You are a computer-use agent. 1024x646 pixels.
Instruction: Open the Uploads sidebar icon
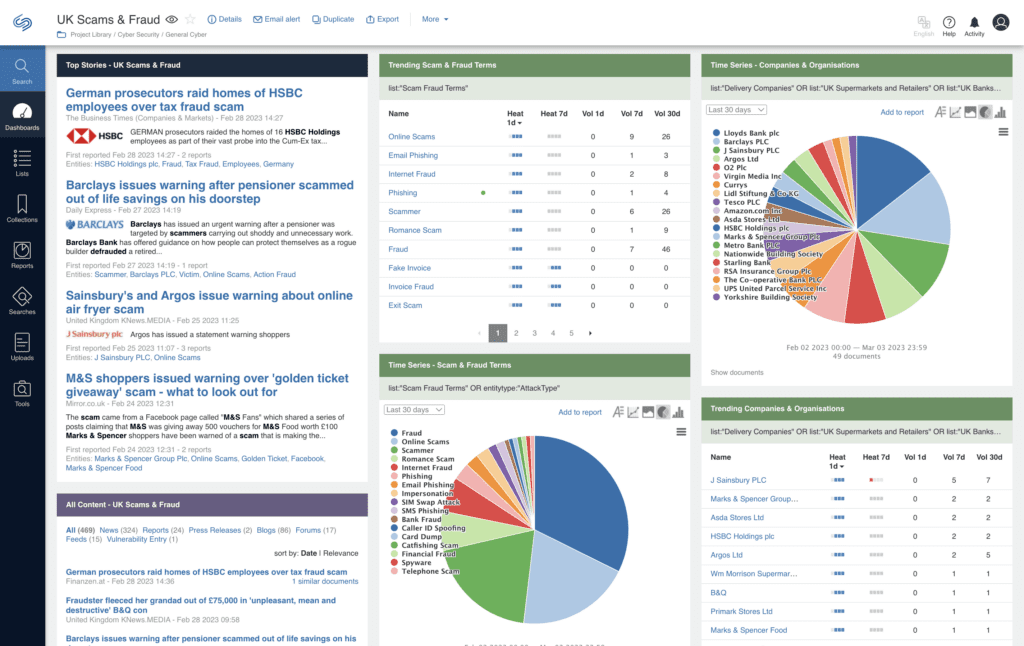click(22, 347)
